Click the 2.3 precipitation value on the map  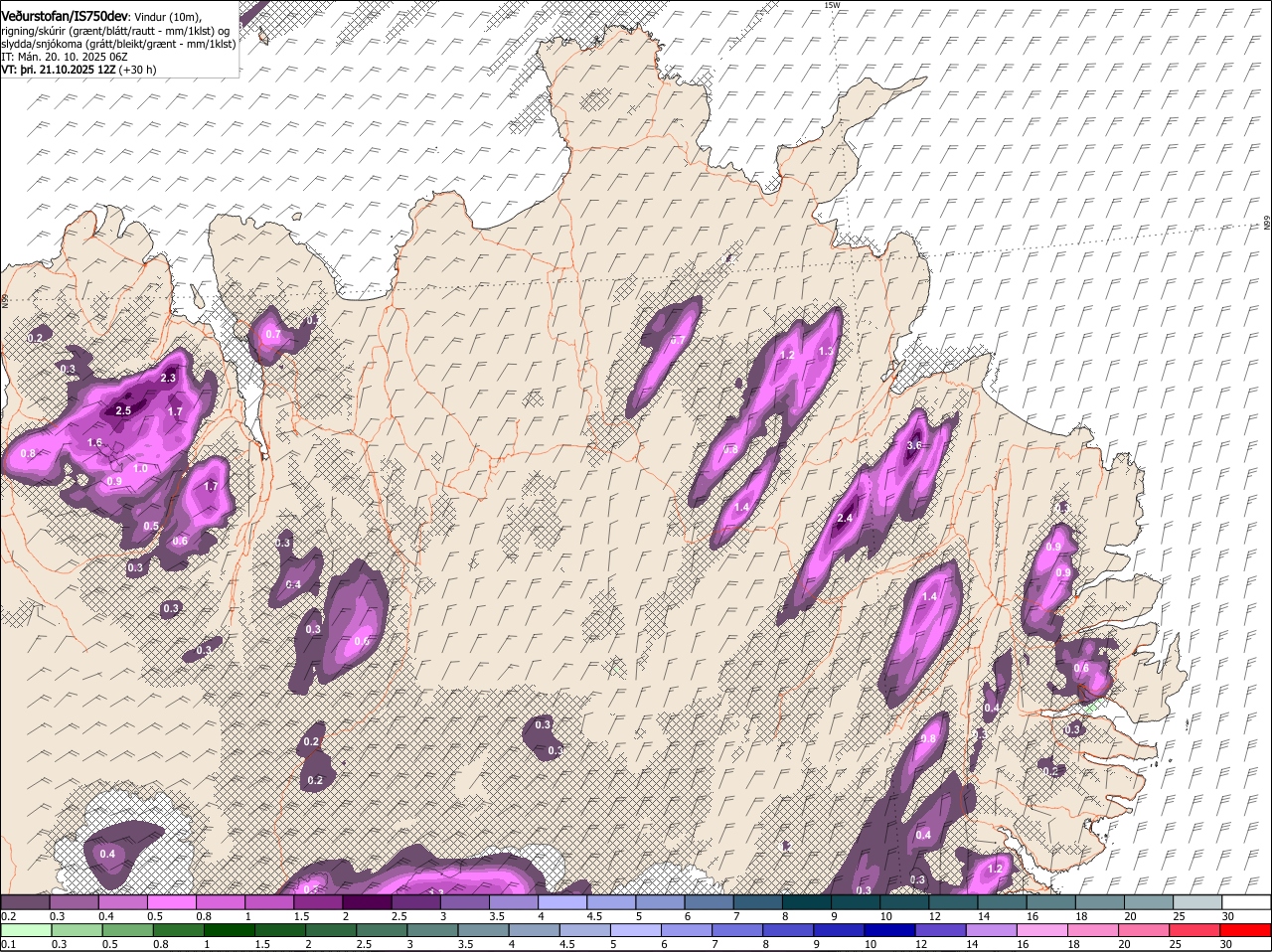tap(168, 378)
